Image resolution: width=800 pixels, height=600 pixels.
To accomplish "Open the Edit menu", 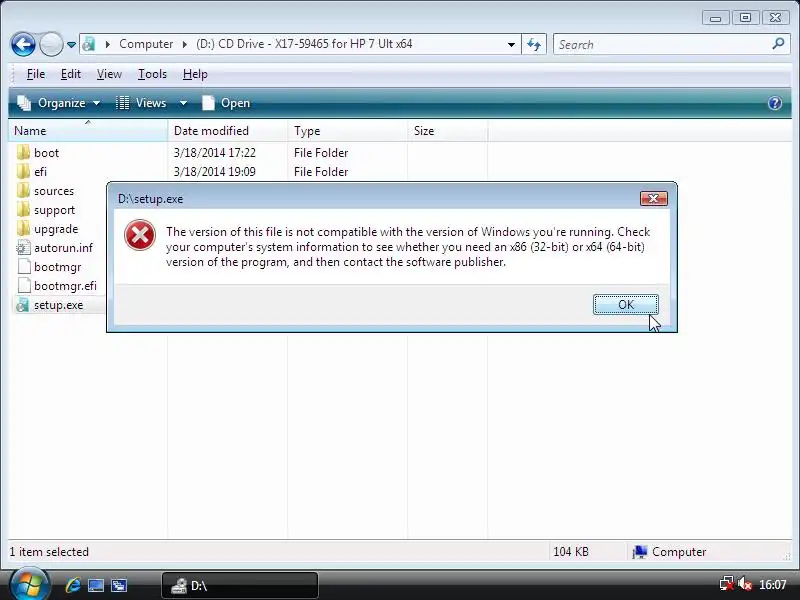I will point(71,74).
